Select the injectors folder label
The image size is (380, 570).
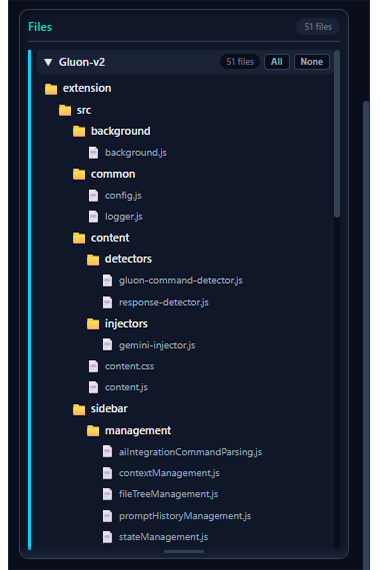click(x=126, y=324)
